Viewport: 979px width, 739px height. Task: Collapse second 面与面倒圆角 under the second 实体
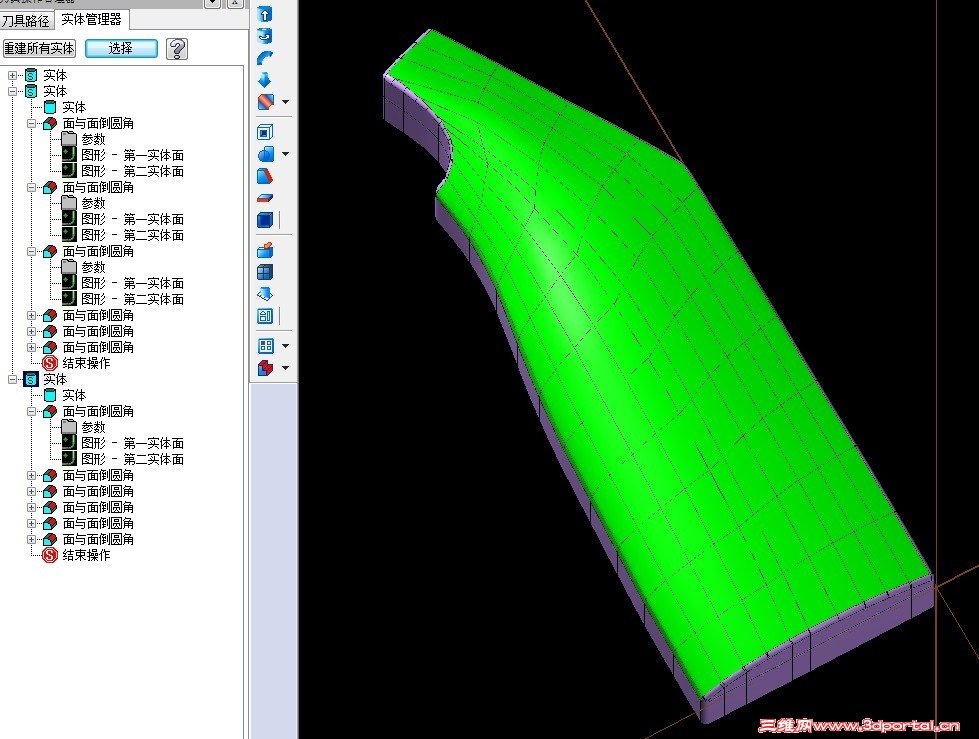coord(32,187)
